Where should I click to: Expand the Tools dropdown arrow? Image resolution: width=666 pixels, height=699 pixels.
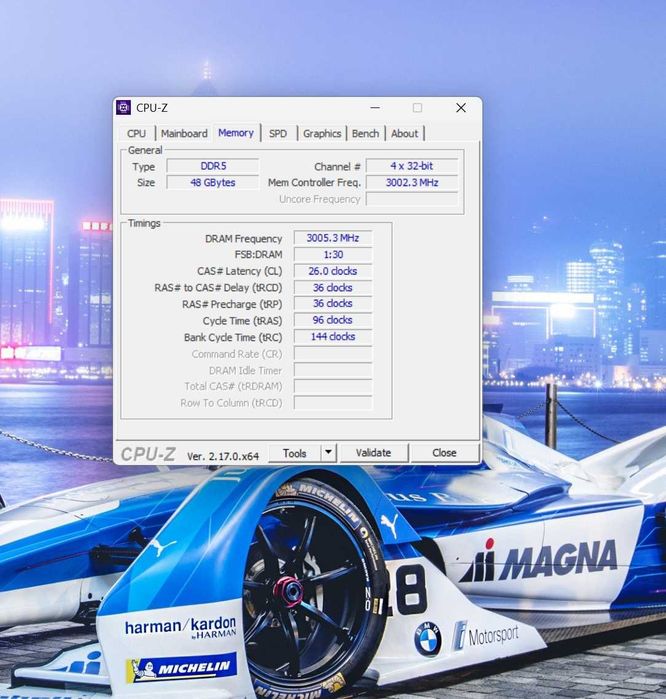(x=328, y=452)
